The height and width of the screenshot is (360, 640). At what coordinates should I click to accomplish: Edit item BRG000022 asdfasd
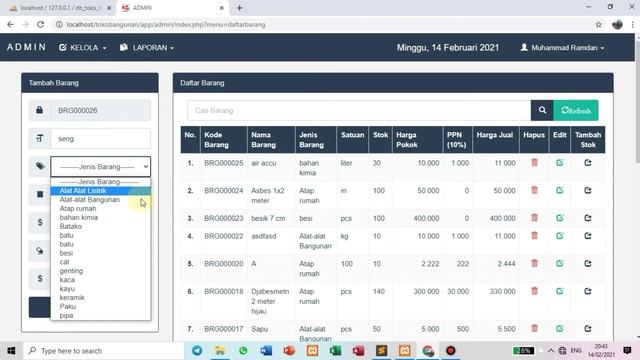tap(560, 236)
